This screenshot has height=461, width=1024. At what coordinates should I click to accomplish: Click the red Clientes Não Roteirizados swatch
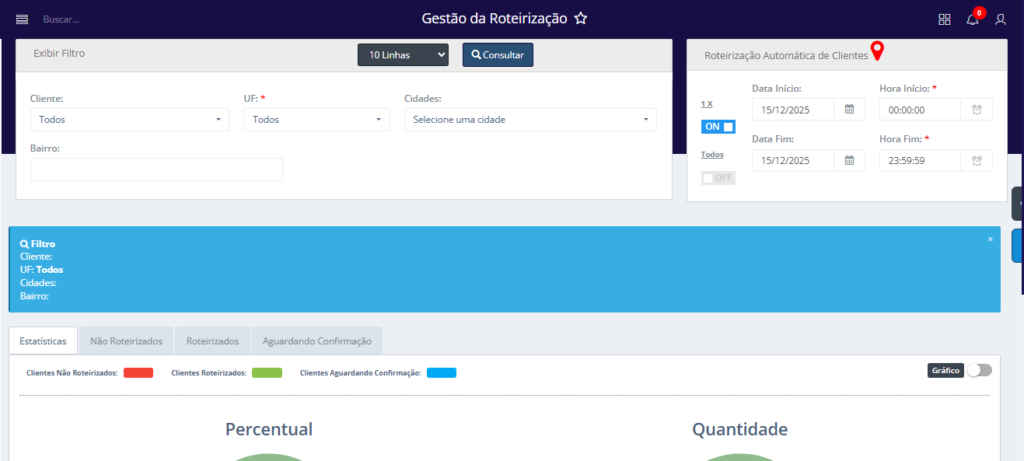point(138,373)
